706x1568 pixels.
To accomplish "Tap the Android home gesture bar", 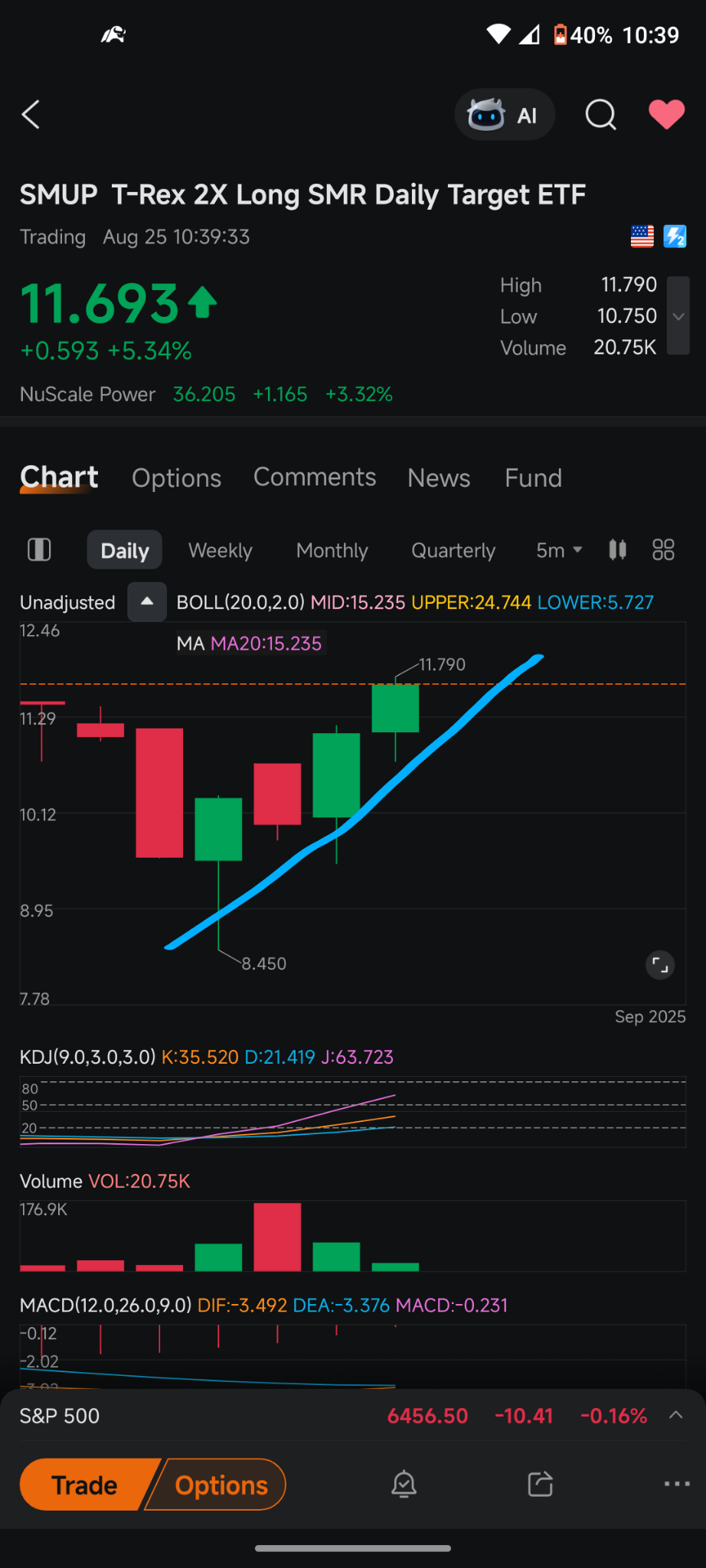I will point(353,1548).
